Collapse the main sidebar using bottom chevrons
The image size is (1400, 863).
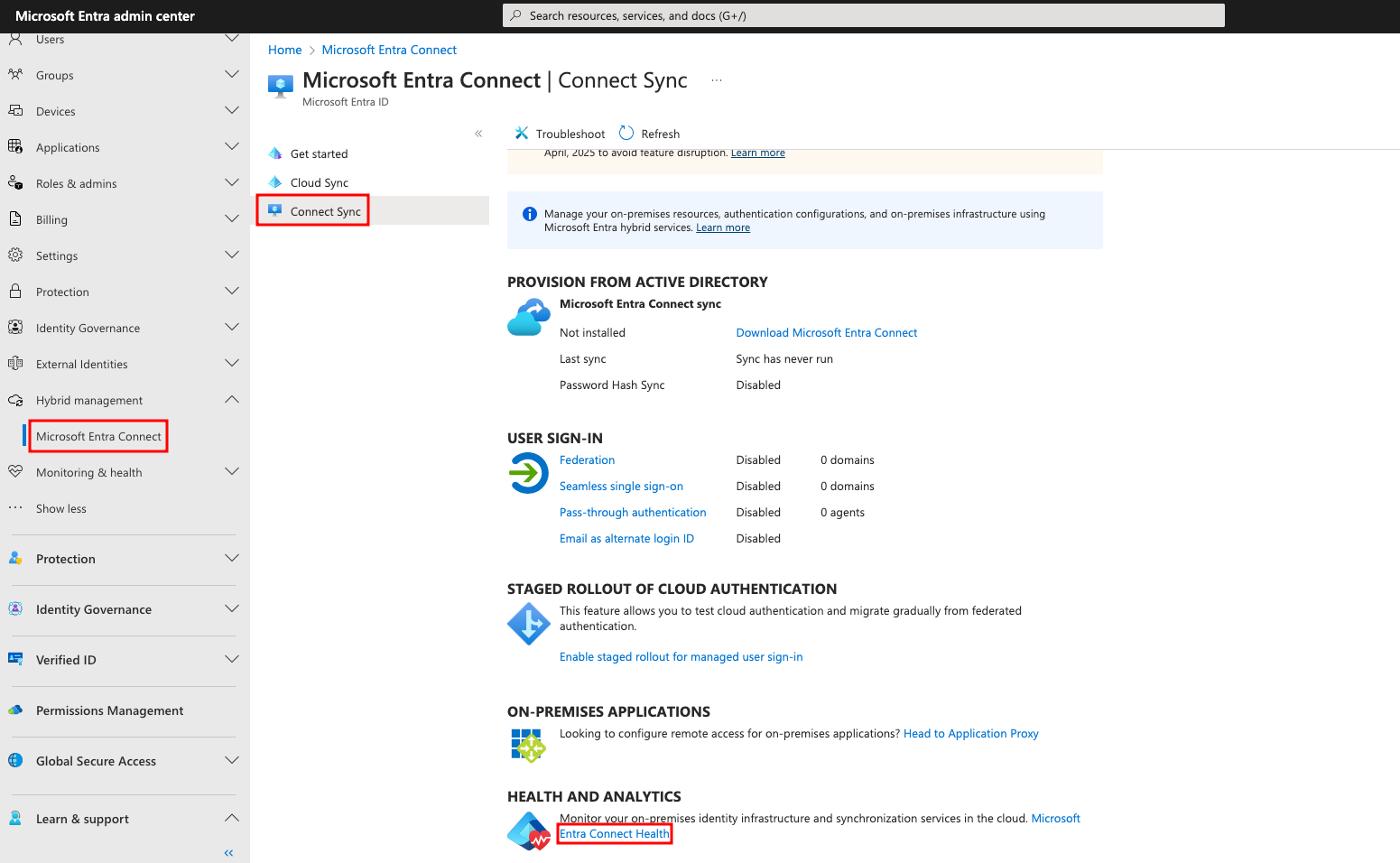(x=228, y=852)
